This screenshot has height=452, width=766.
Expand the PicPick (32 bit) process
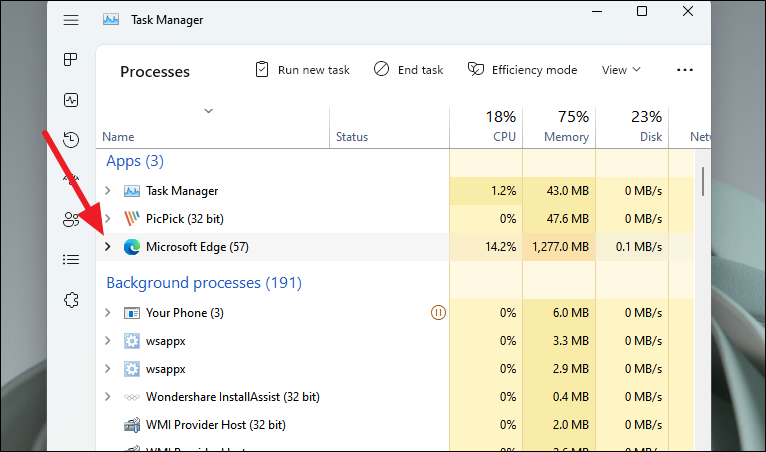108,219
